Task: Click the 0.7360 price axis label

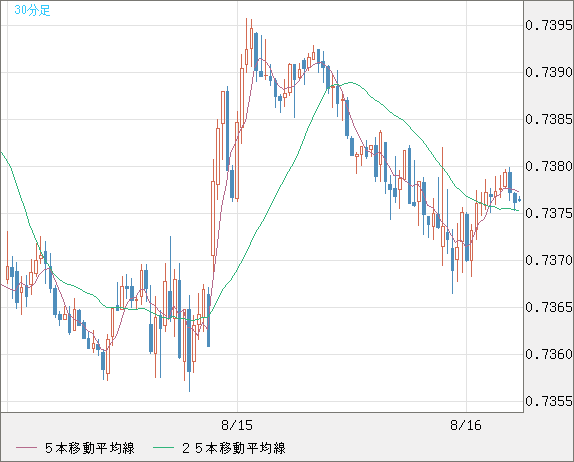Action: click(x=549, y=354)
